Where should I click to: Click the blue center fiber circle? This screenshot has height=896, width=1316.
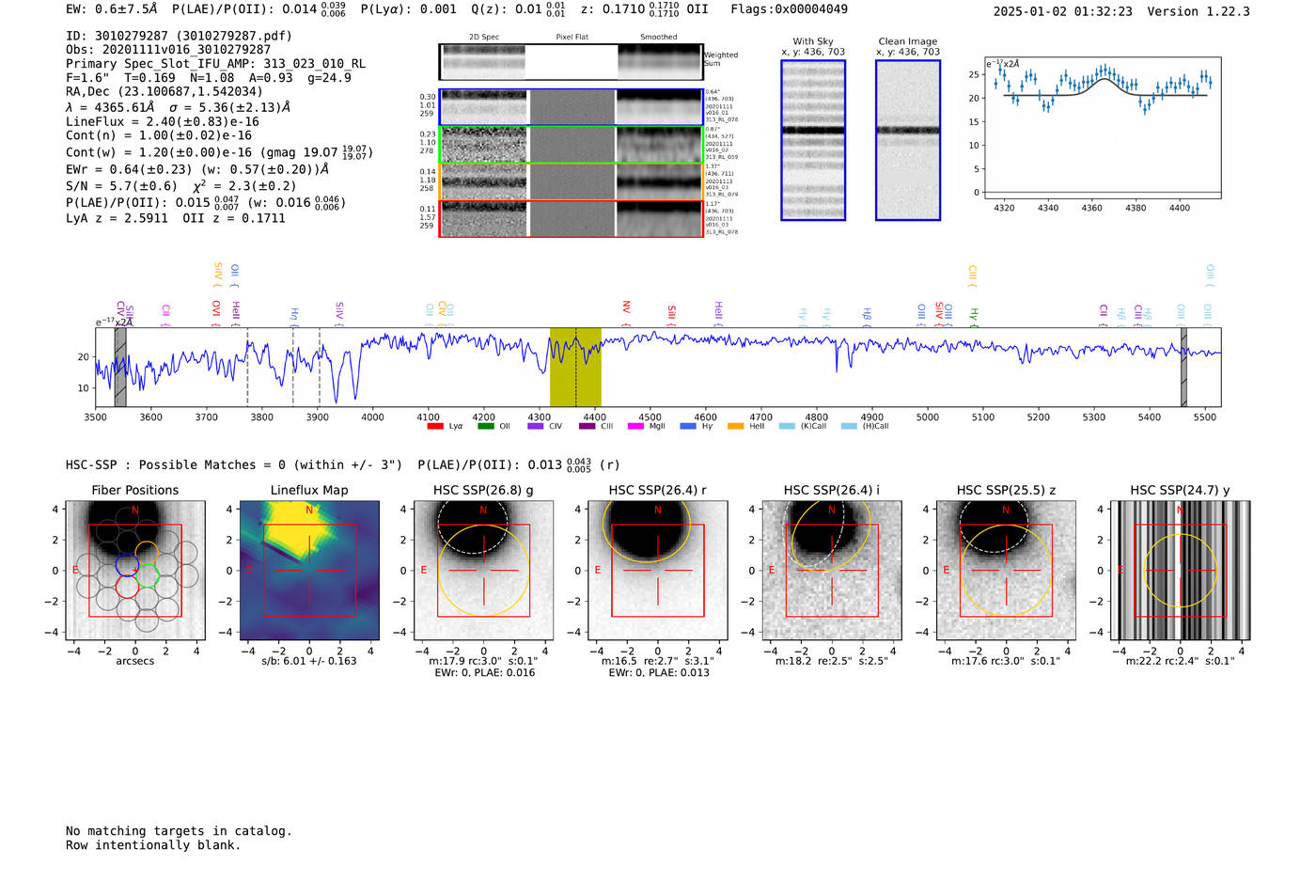click(127, 565)
